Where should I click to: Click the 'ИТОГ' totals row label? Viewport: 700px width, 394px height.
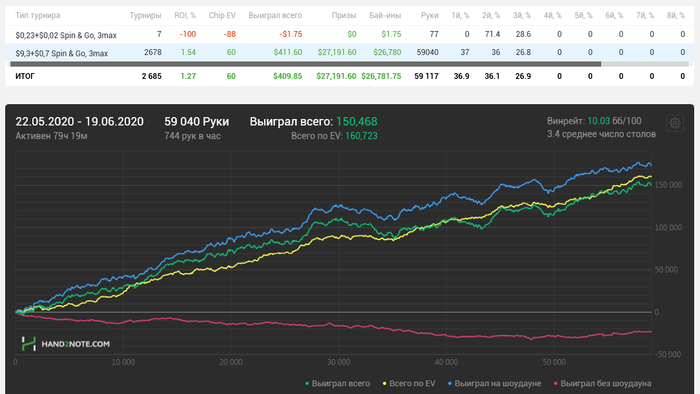pyautogui.click(x=25, y=76)
